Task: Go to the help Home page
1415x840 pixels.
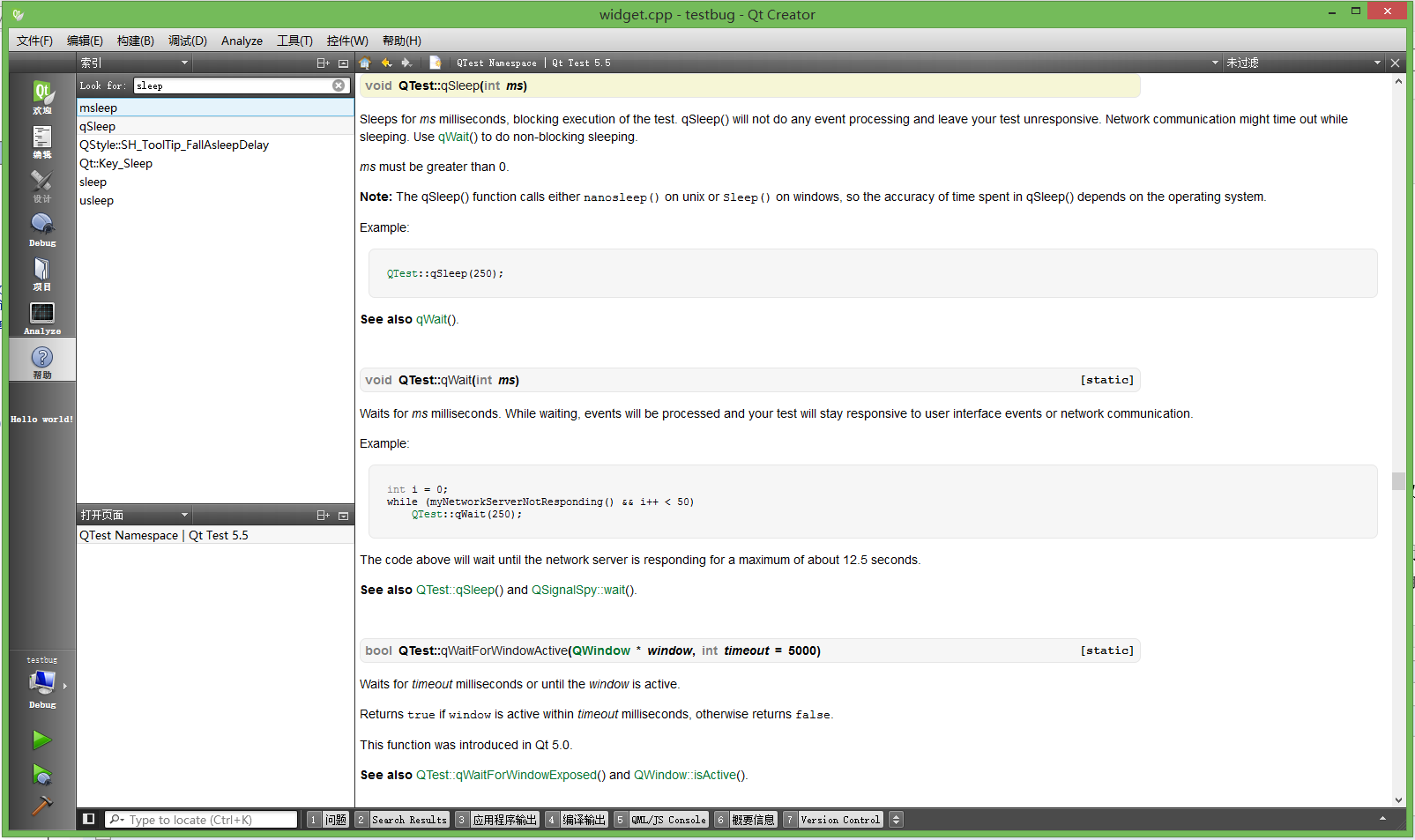Action: click(365, 63)
